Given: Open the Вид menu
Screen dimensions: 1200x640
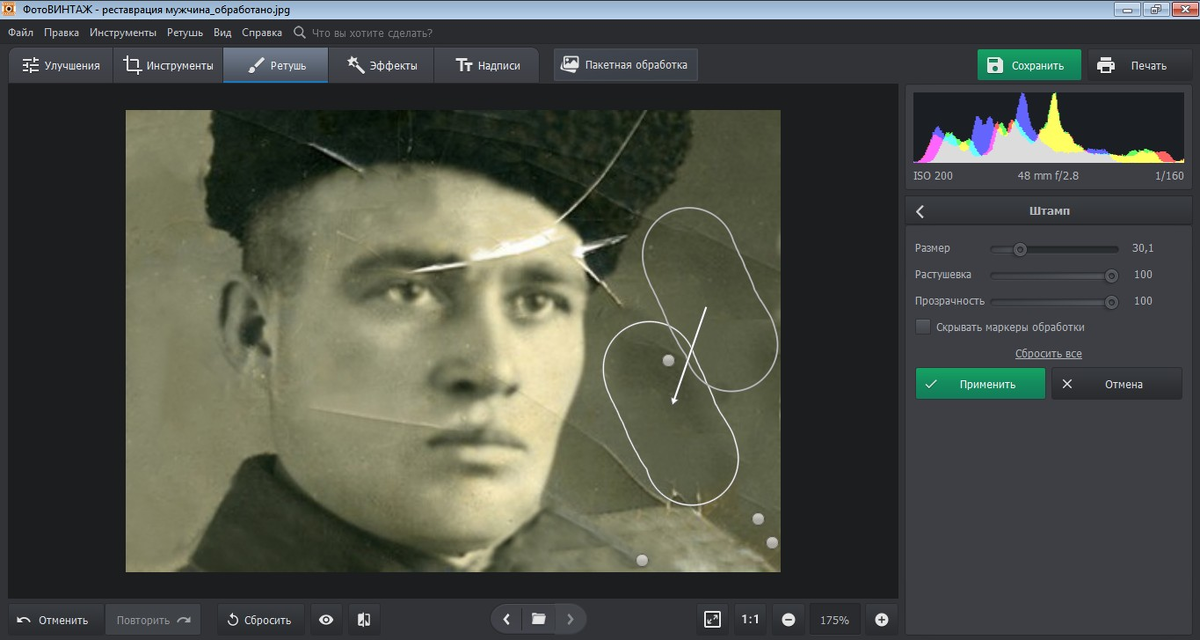Looking at the screenshot, I should click(222, 32).
